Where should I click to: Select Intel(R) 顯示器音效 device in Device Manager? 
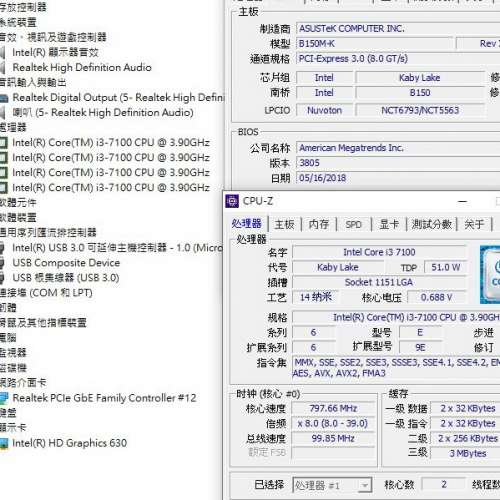tap(55, 52)
